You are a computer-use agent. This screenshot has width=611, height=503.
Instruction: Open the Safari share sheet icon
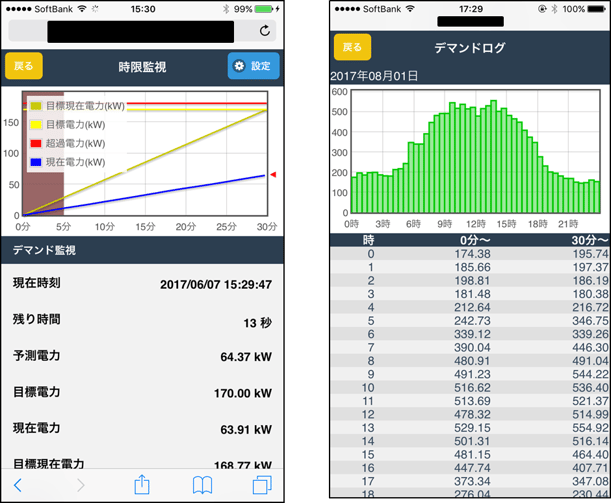coord(142,484)
